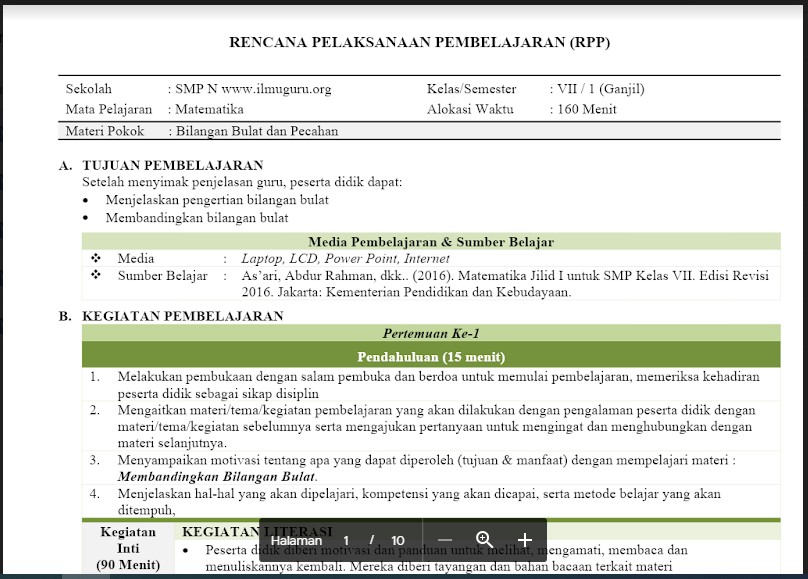
Task: Click '160 Menit' time allocation
Action: [x=586, y=109]
